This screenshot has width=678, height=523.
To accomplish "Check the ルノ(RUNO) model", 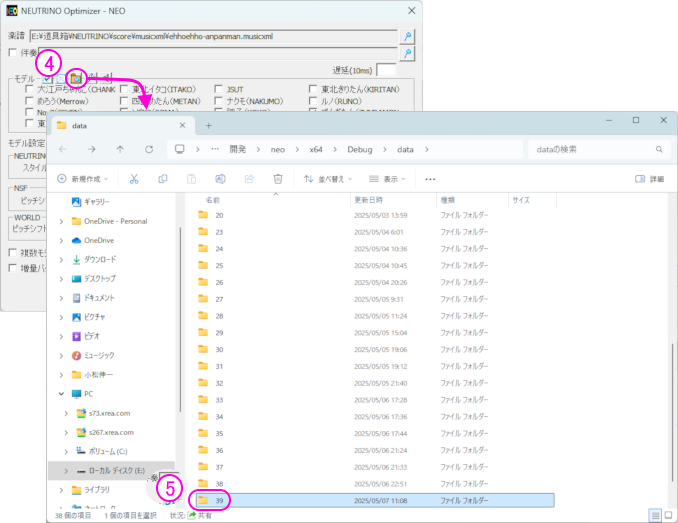I will click(313, 101).
